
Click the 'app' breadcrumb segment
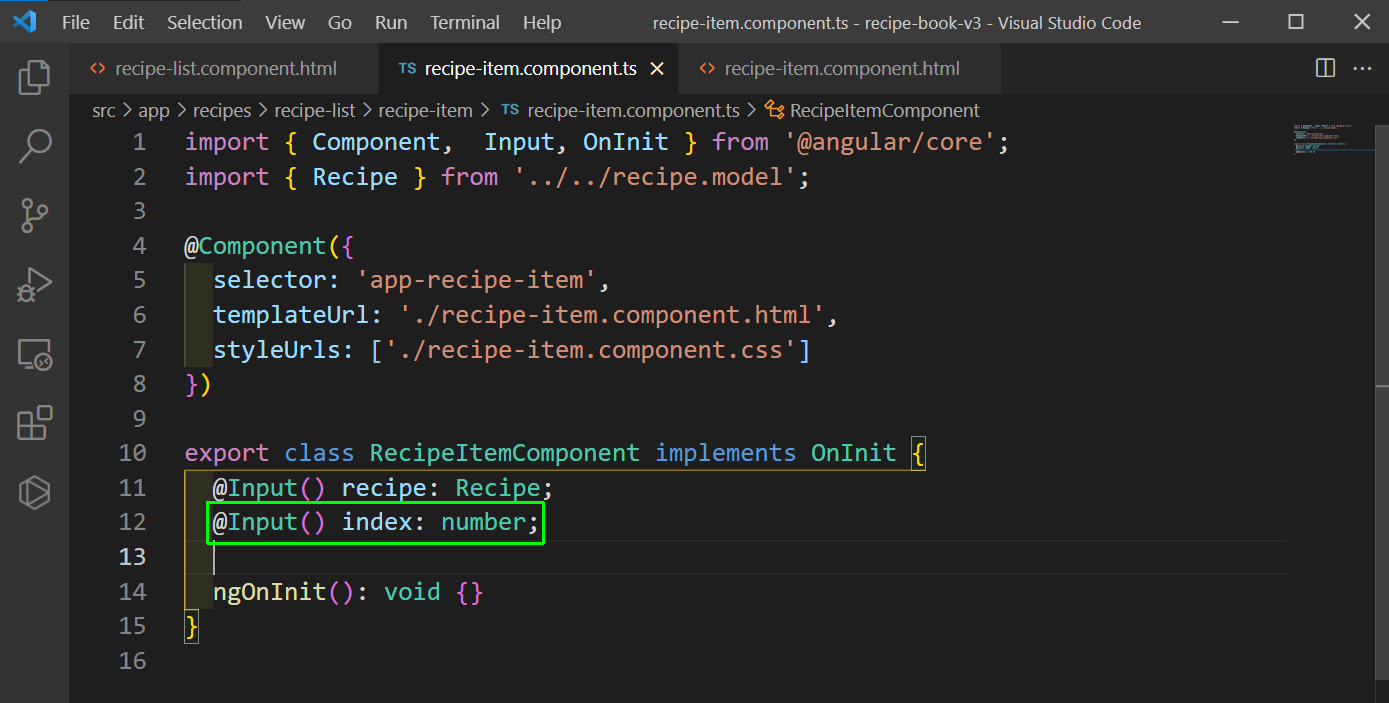click(154, 110)
